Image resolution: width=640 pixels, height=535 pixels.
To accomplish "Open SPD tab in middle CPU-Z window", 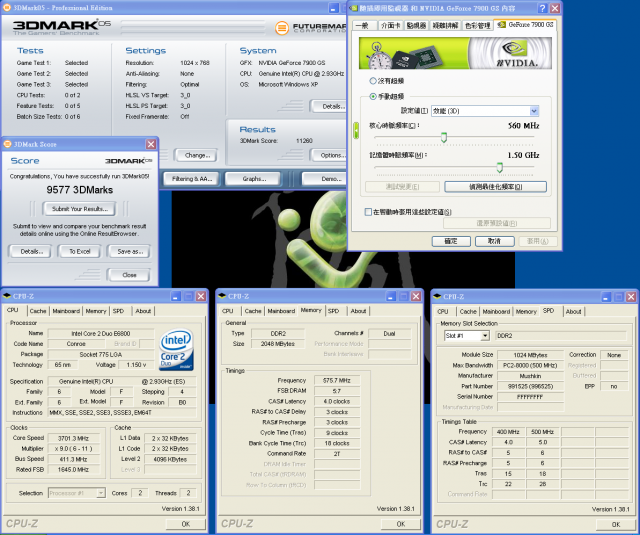I will pyautogui.click(x=333, y=311).
